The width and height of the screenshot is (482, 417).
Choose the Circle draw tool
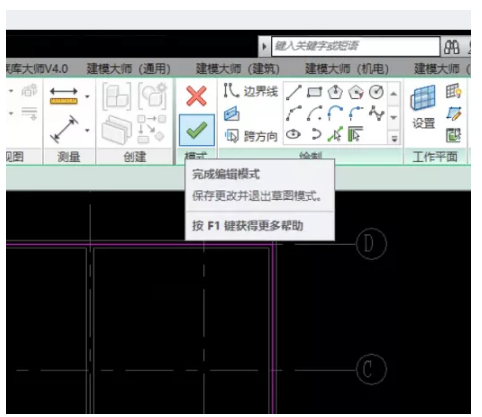click(x=376, y=92)
